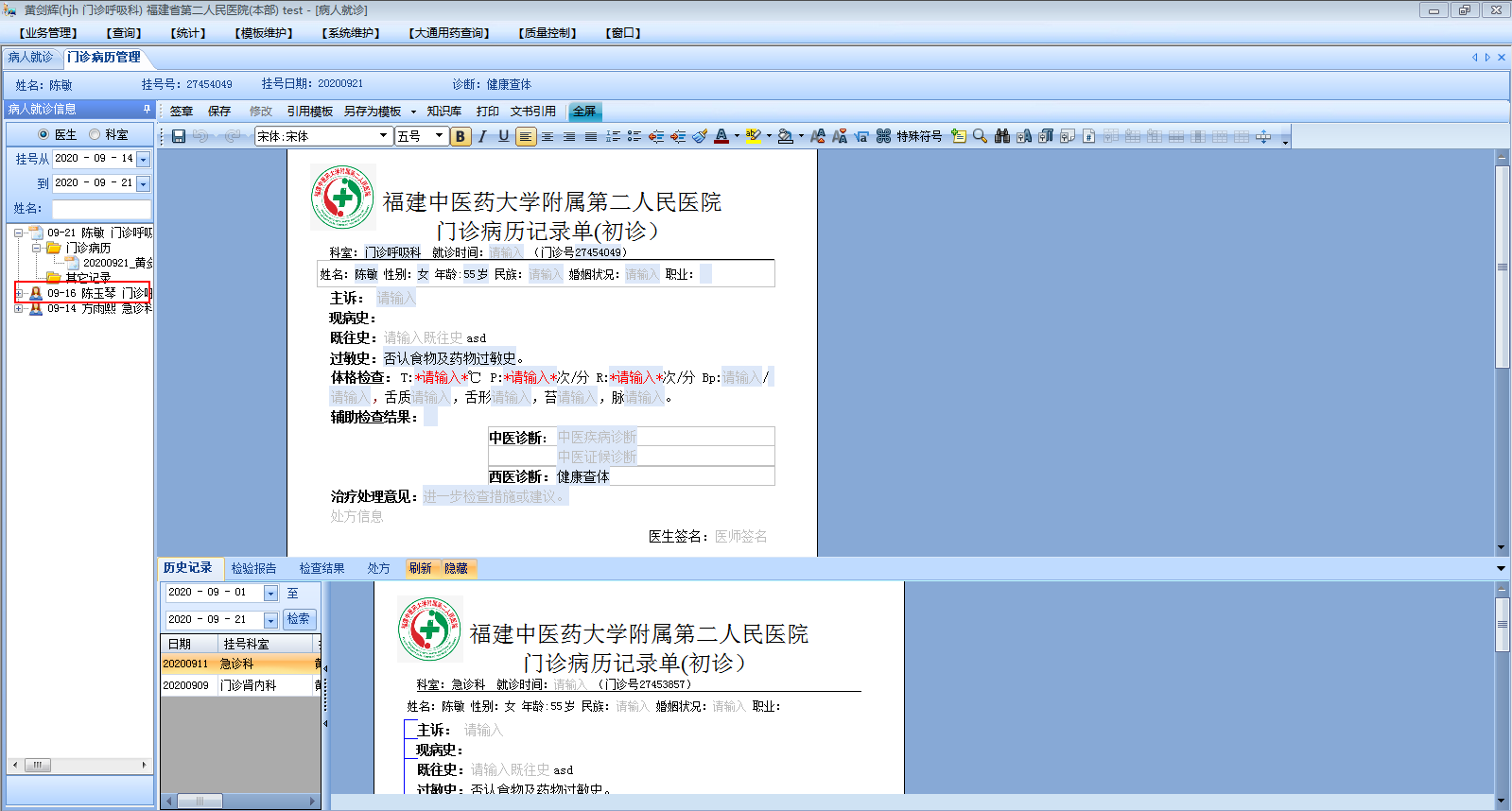1512x811 pixels.
Task: Click the paragraph mark with letter A icon
Action: coord(1024,136)
